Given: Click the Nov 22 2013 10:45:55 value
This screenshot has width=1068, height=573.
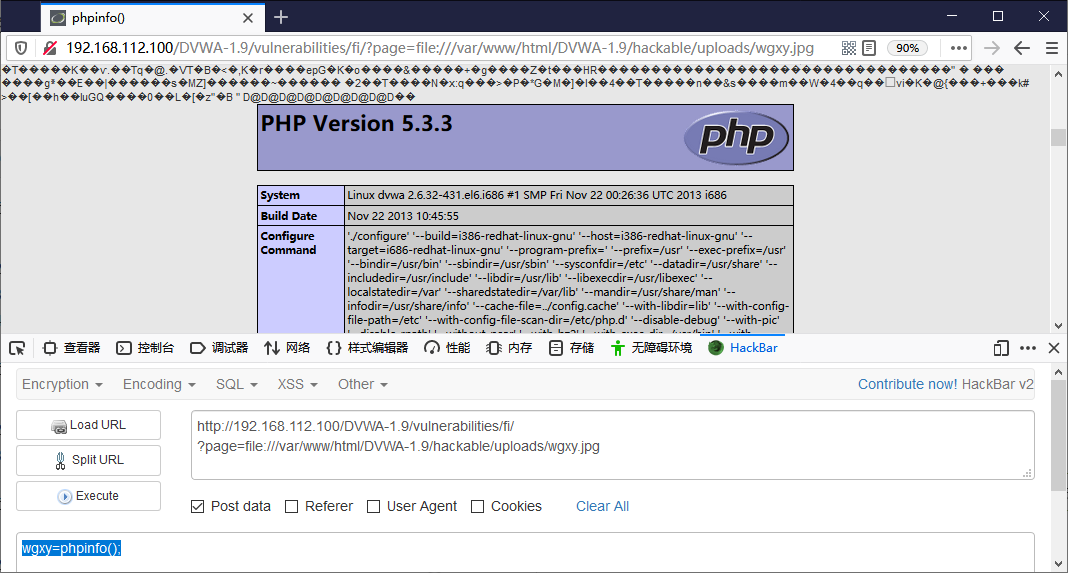Looking at the screenshot, I should click(403, 216).
